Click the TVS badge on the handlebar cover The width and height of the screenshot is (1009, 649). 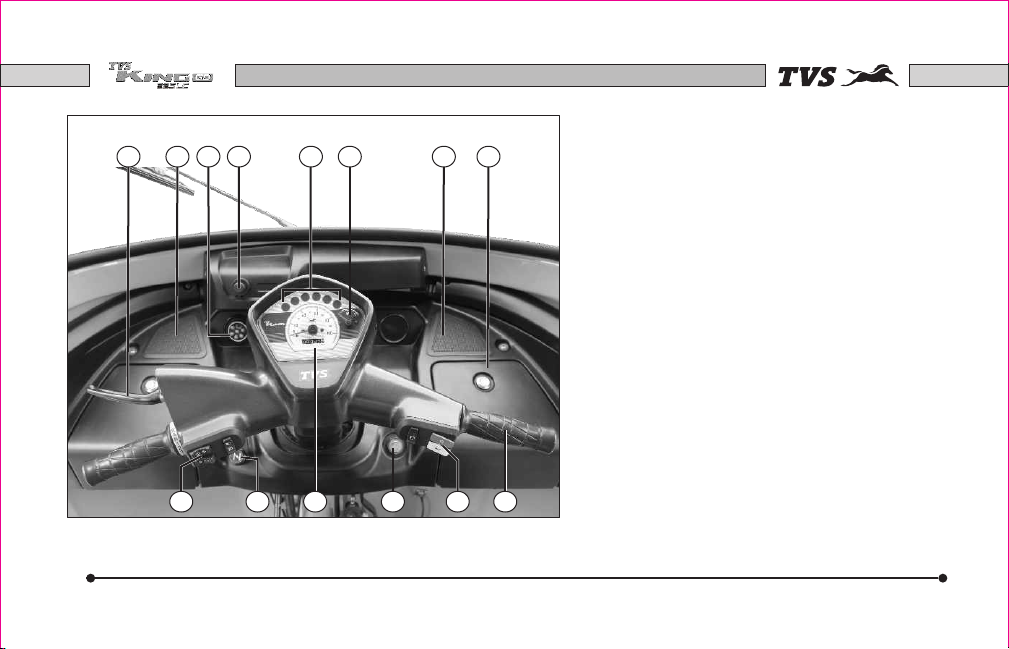pos(314,374)
